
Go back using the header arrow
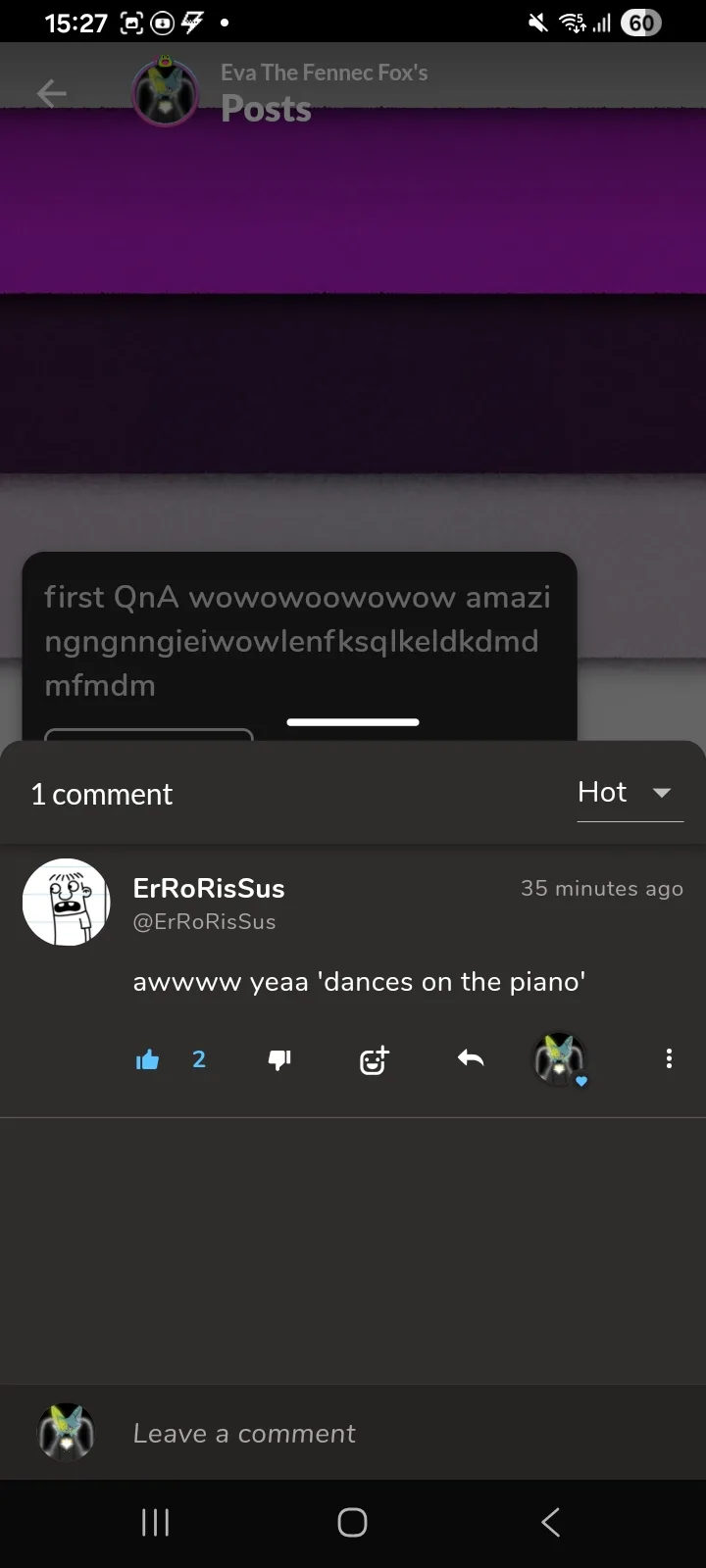point(52,93)
